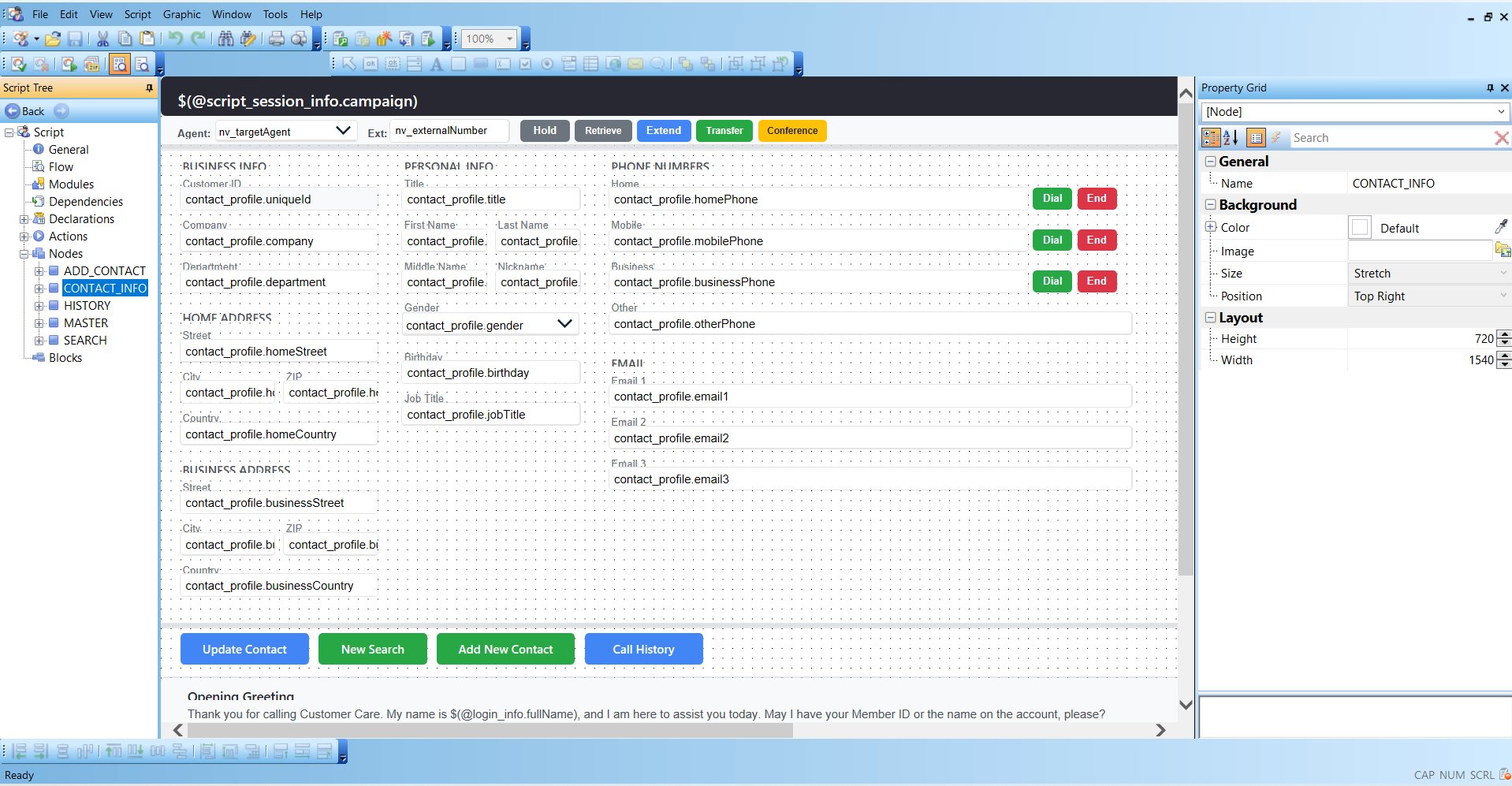Click the Update Contact button
This screenshot has width=1512, height=786.
pyautogui.click(x=244, y=649)
